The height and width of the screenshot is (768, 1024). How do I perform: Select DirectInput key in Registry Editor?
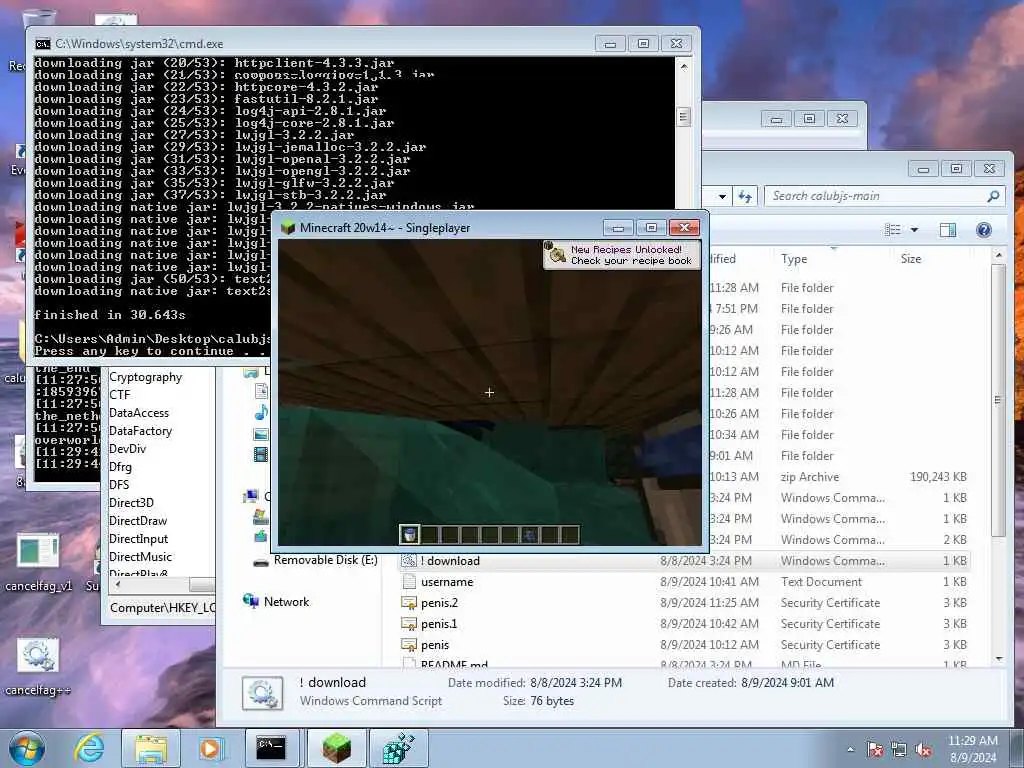coord(138,539)
